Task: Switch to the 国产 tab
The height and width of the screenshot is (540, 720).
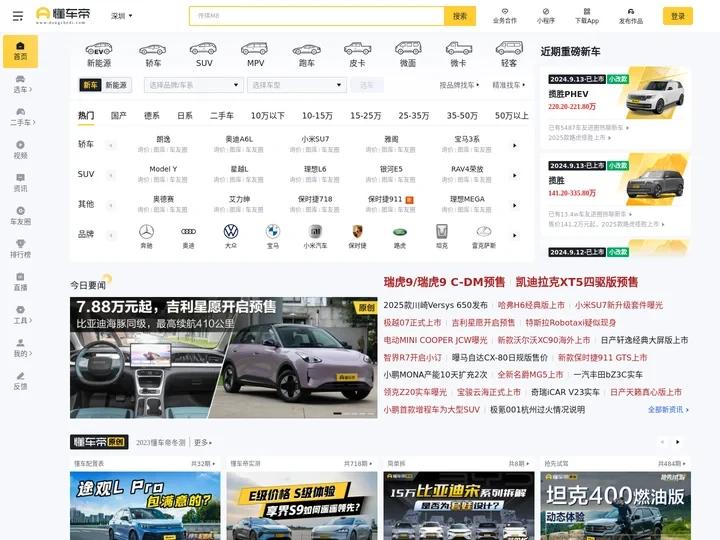Action: click(x=118, y=116)
